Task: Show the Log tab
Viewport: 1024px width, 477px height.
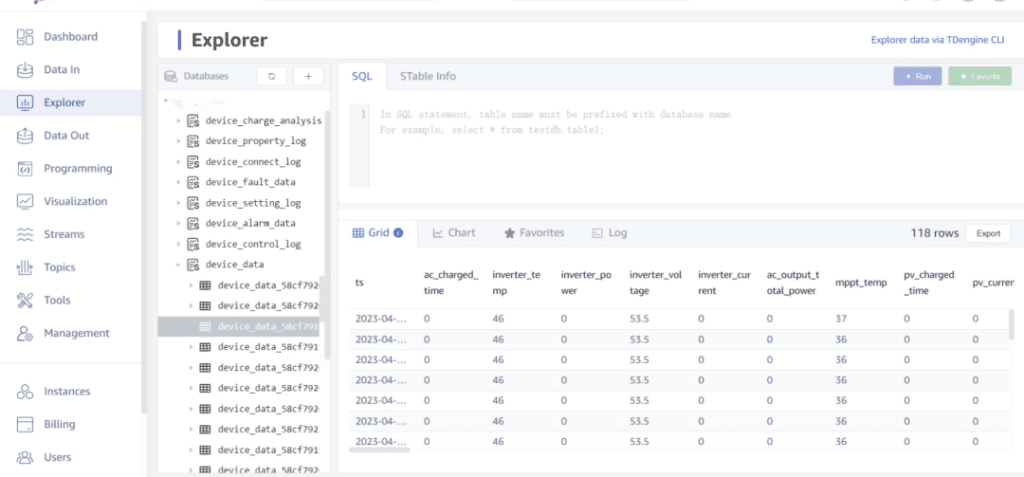Action: coord(609,233)
